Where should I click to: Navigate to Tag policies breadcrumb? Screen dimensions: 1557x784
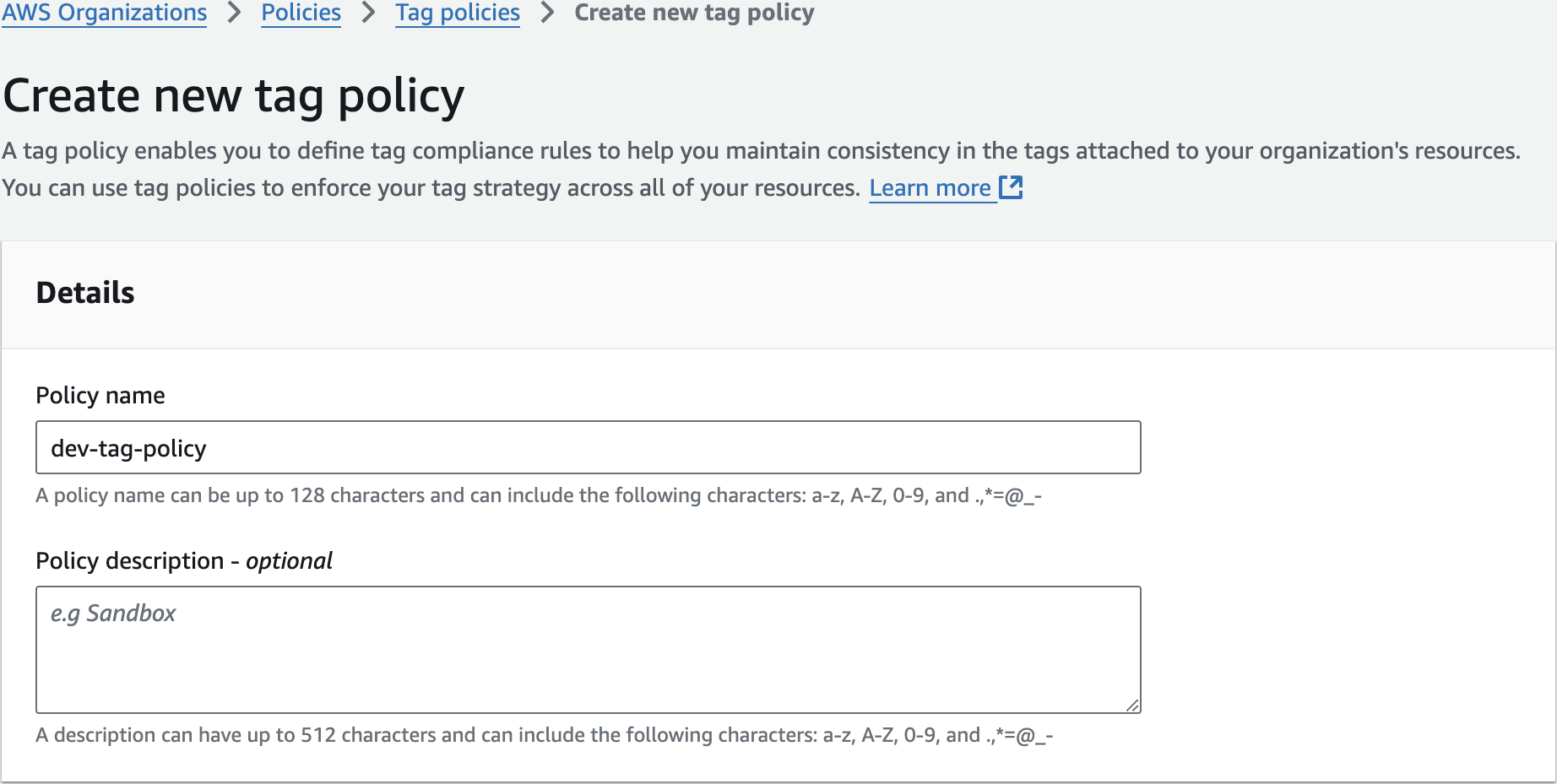coord(458,13)
